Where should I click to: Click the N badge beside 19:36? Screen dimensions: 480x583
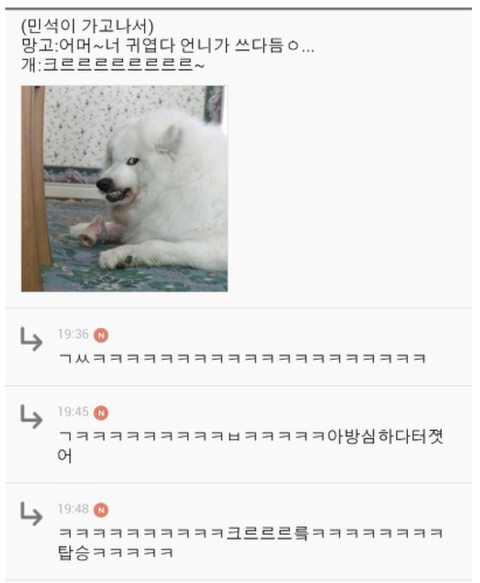coord(101,335)
